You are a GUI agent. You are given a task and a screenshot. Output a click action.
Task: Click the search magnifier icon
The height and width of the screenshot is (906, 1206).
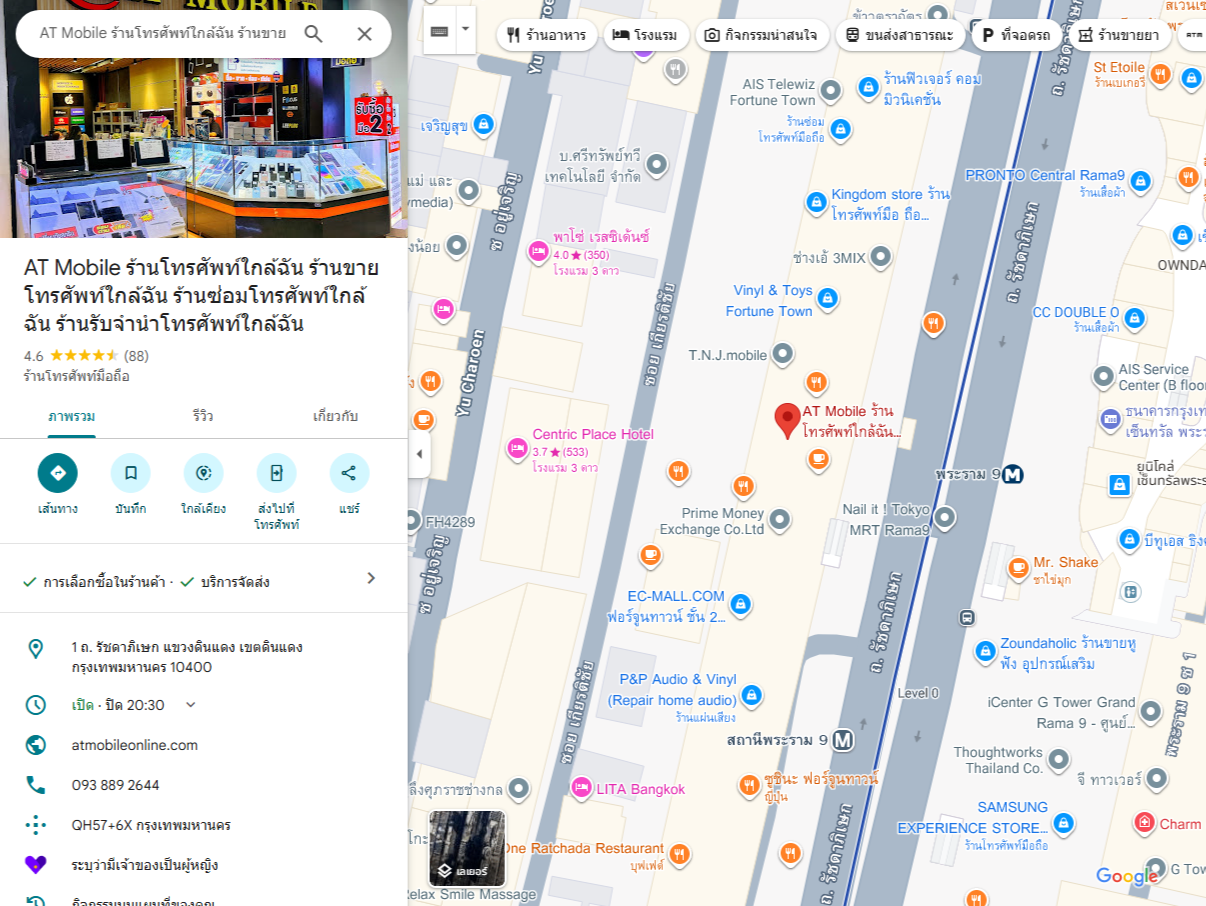click(313, 34)
